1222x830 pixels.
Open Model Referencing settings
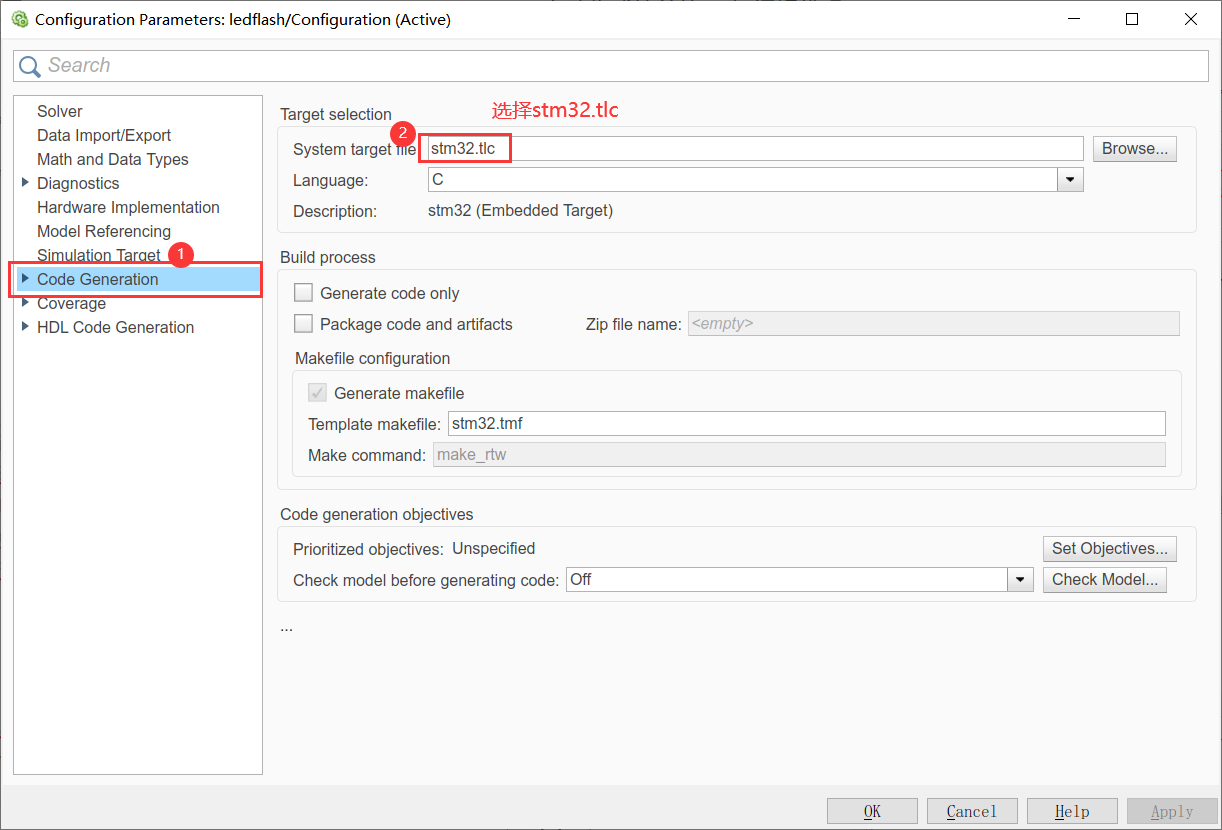tap(104, 231)
